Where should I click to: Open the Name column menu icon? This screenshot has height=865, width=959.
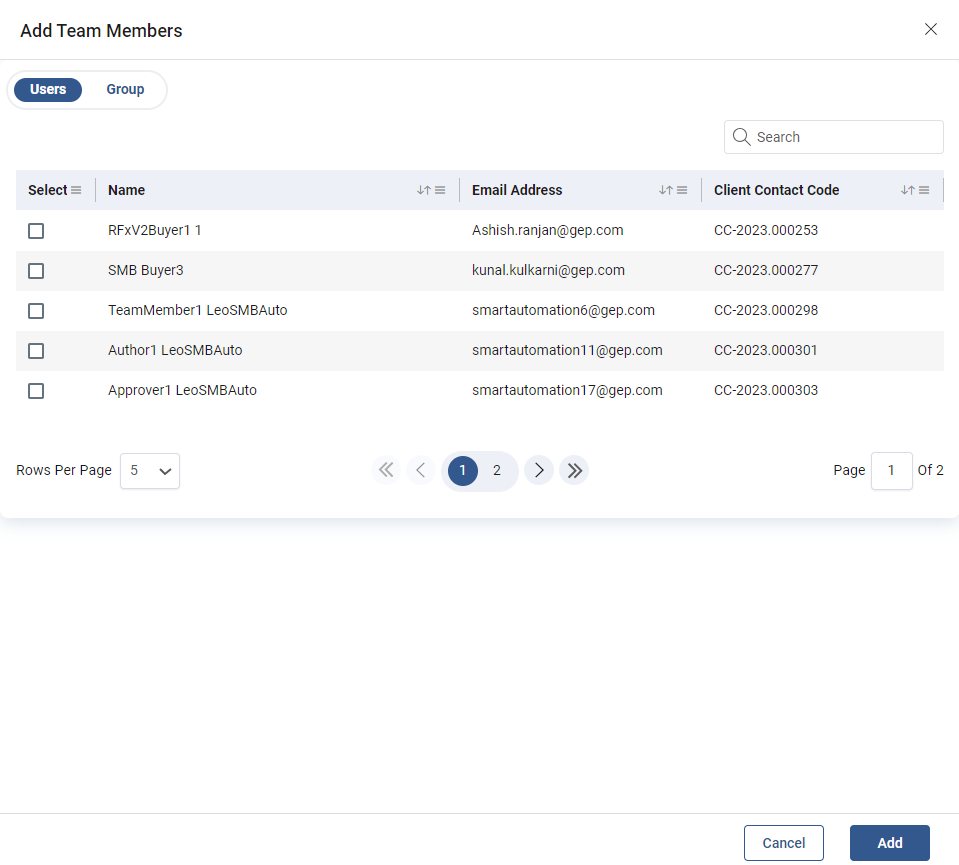(x=440, y=190)
